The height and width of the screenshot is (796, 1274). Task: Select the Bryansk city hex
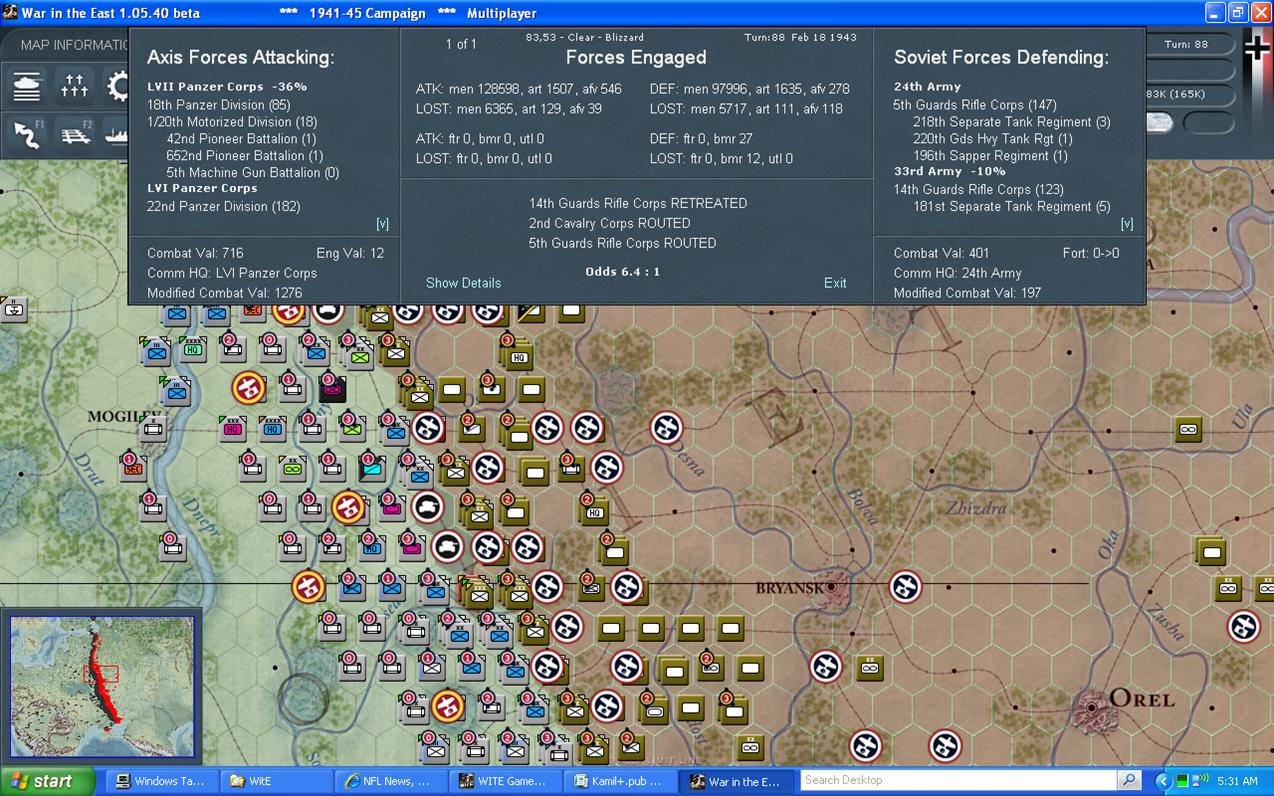point(830,587)
